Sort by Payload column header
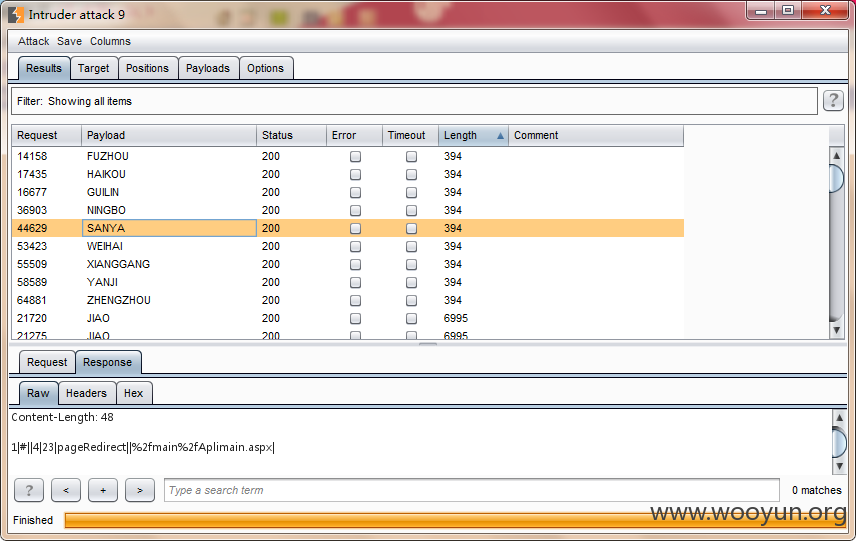The height and width of the screenshot is (541, 856). click(169, 135)
